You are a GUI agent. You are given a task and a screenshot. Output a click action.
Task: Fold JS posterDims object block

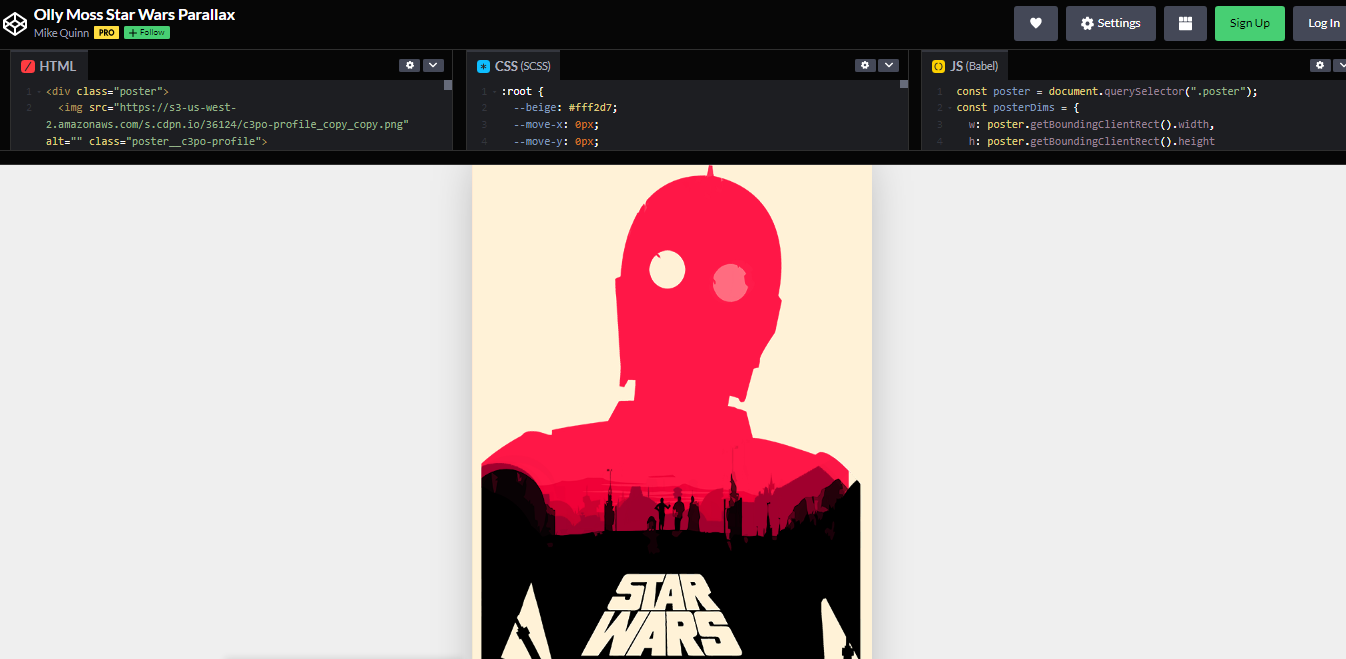[950, 108]
